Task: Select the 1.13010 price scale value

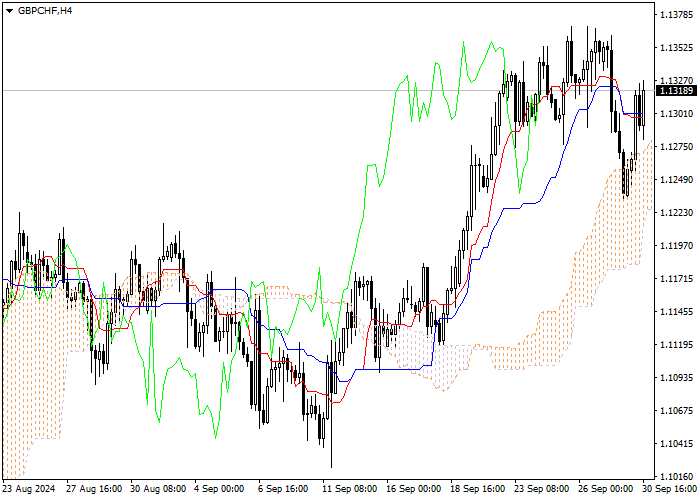Action: [x=677, y=114]
